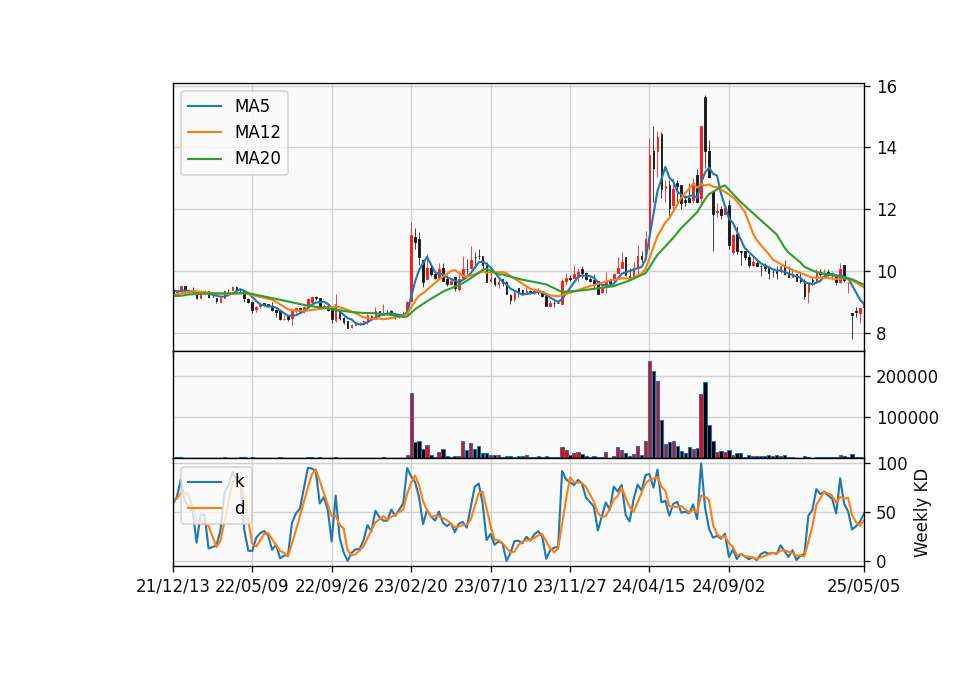
Task: Click the d legend label
Action: click(239, 508)
